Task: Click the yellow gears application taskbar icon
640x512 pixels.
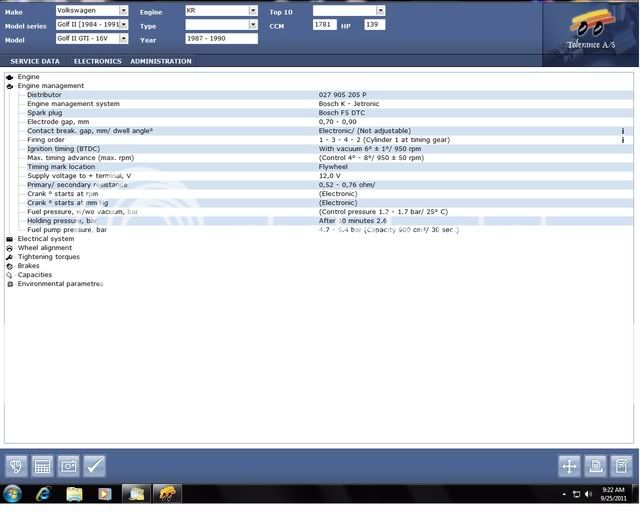Action: (x=167, y=494)
